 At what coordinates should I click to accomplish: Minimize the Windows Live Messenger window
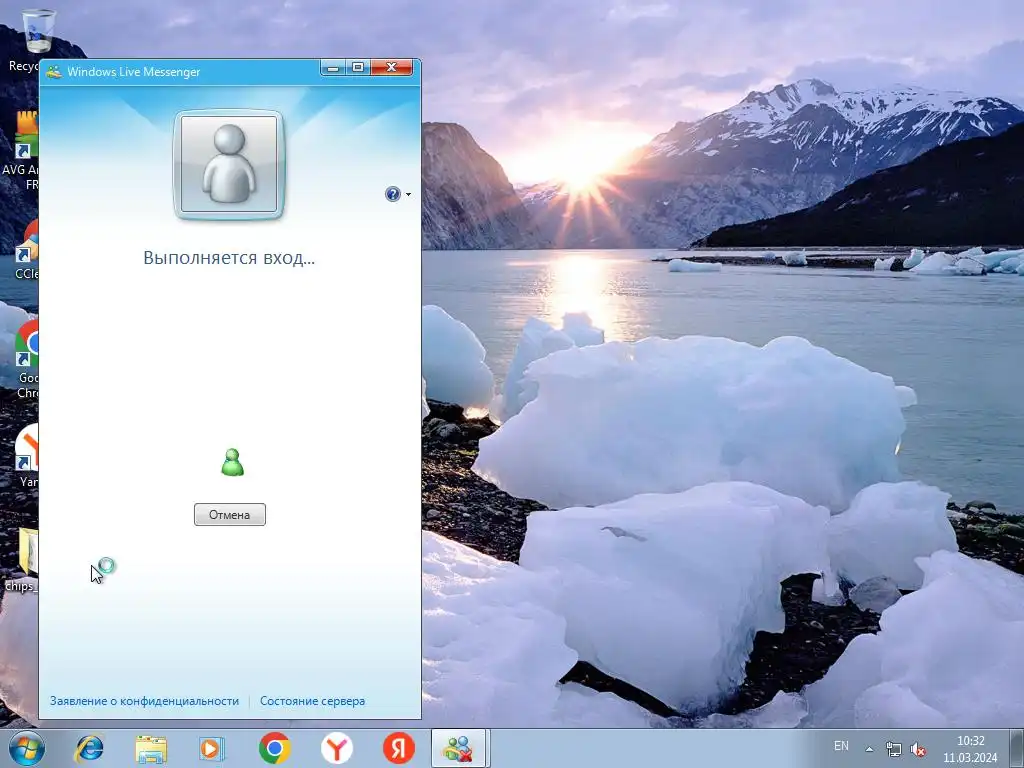[x=333, y=67]
